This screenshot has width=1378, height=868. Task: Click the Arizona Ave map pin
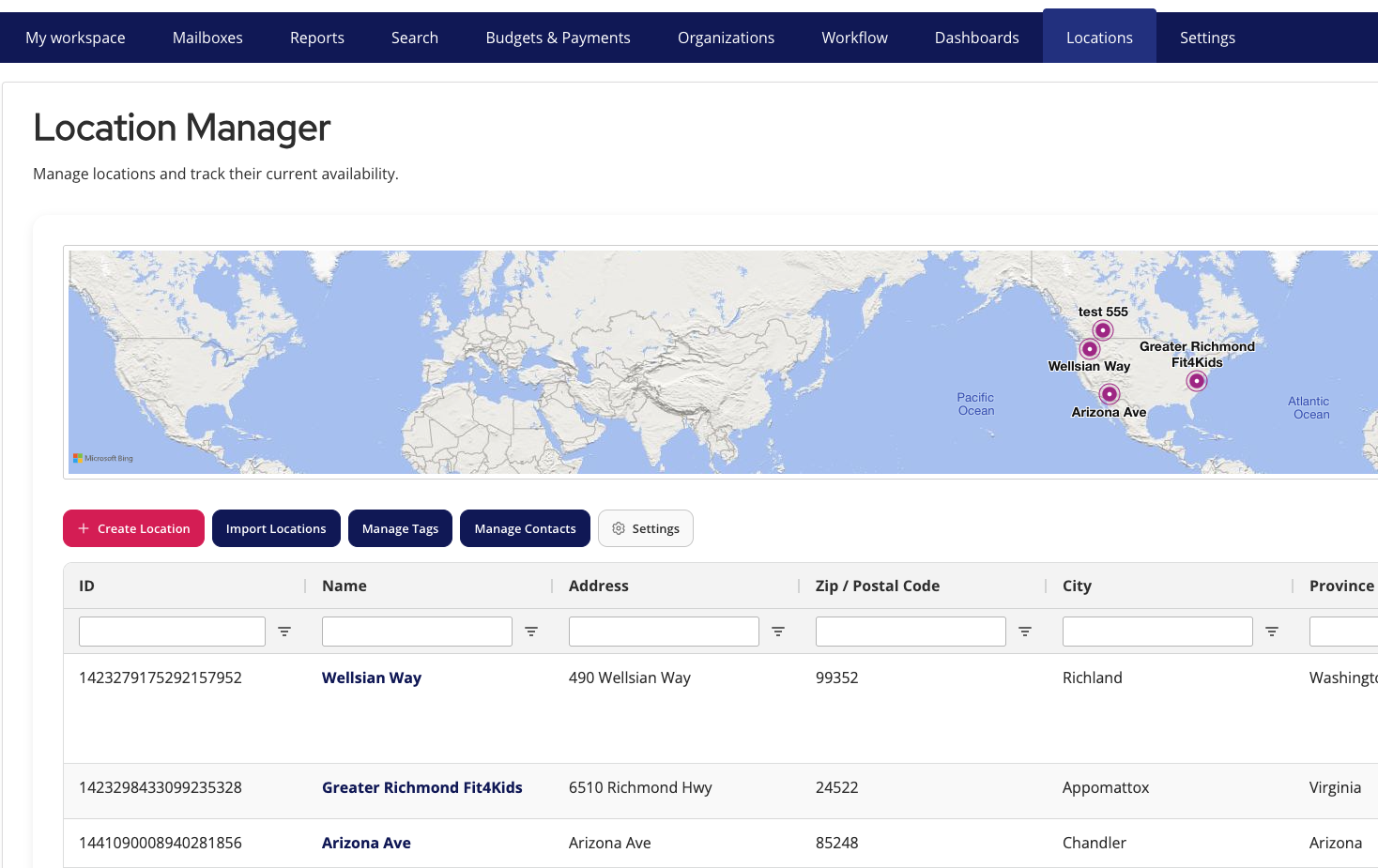tap(1110, 394)
